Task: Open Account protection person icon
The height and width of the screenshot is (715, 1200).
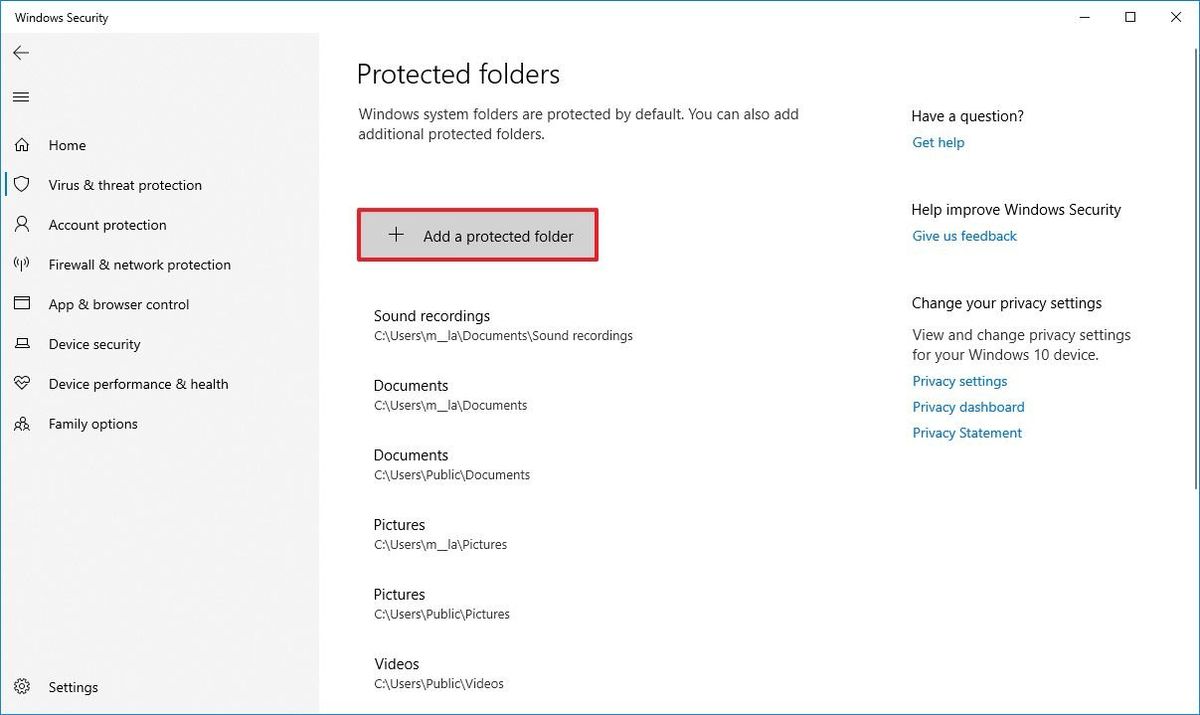Action: (22, 225)
